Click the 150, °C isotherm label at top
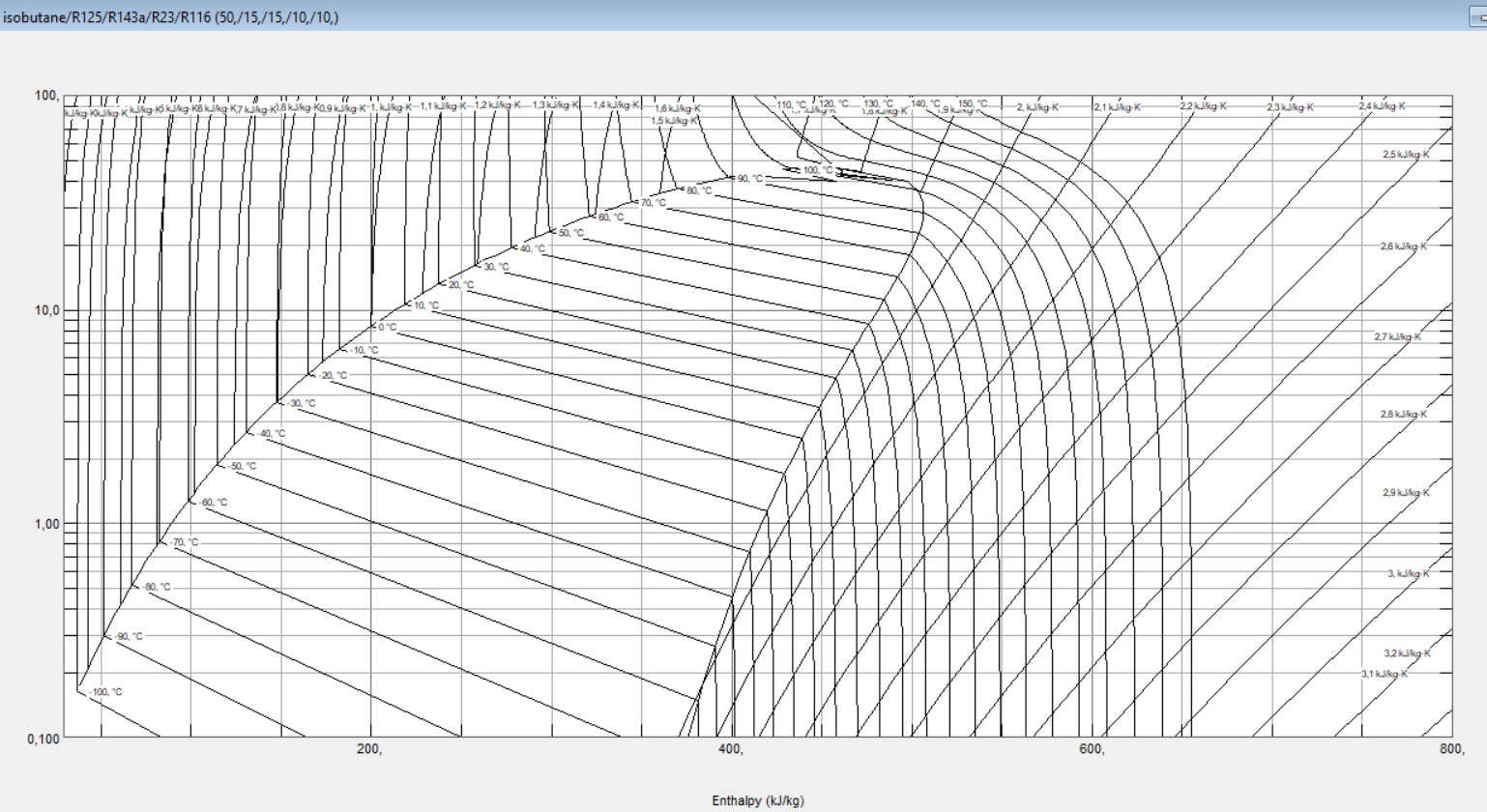Screen dimensions: 1487x812 [973, 103]
